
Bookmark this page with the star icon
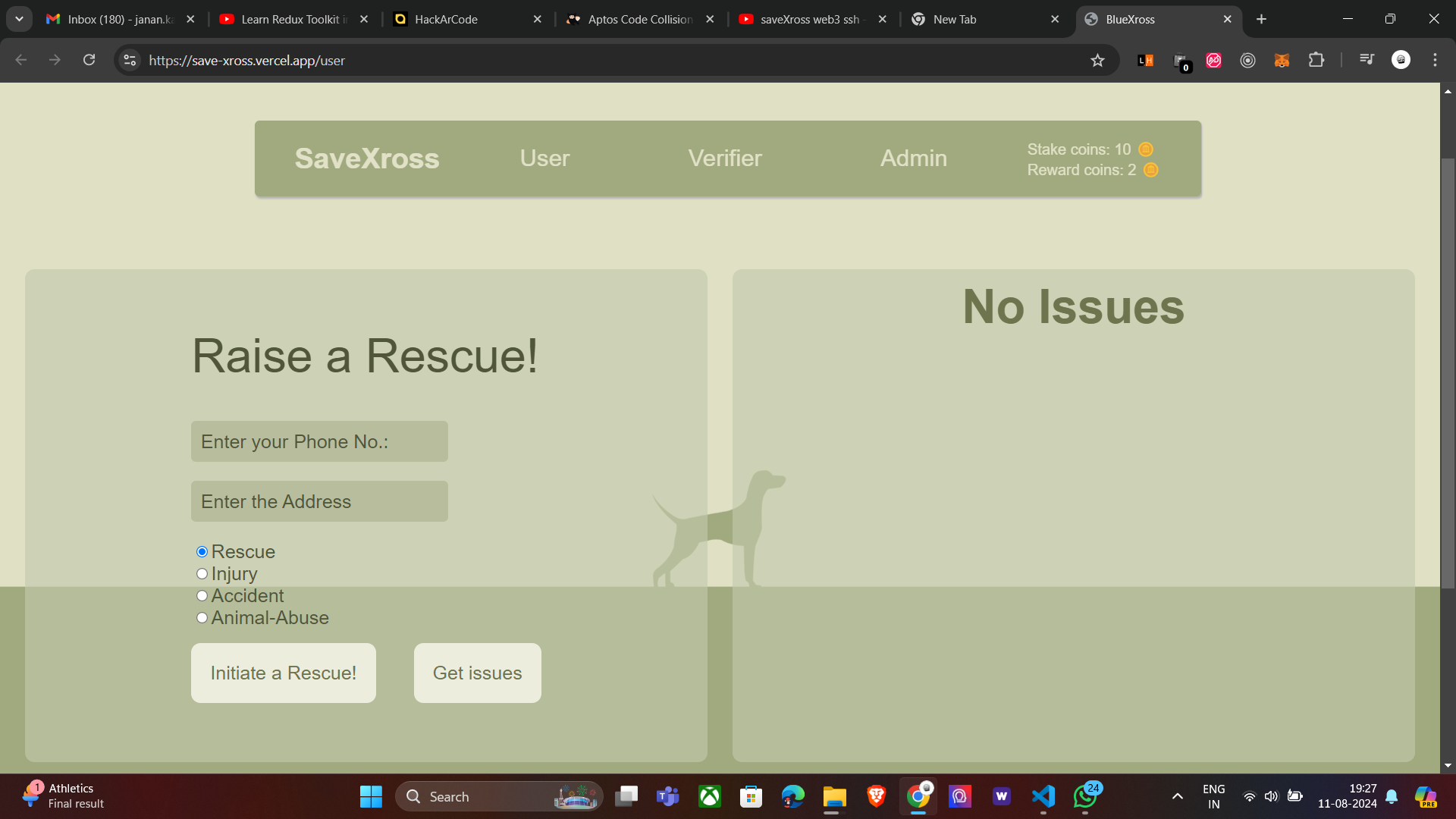point(1097,61)
